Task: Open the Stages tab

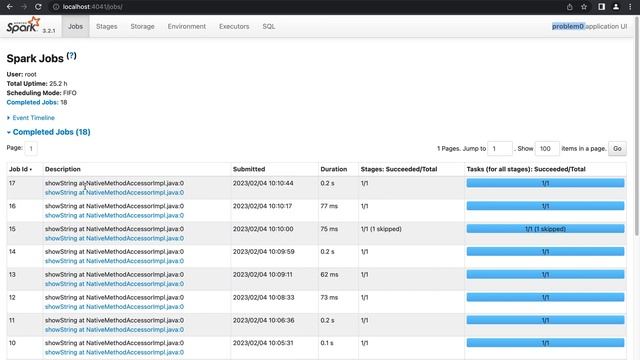Action: click(x=107, y=26)
